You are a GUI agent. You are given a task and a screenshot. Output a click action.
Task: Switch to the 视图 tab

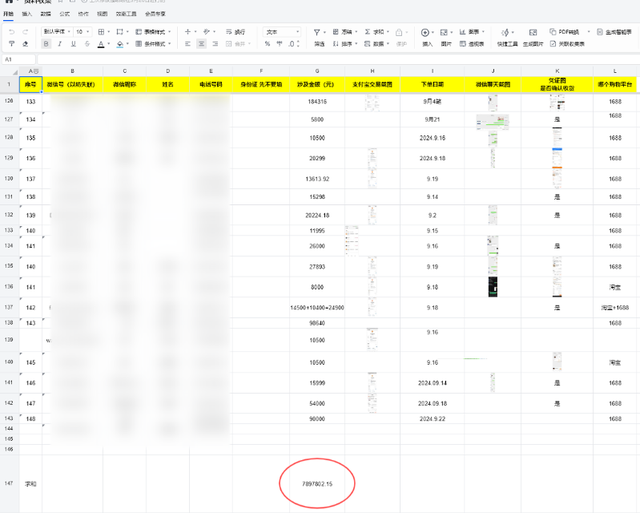(102, 14)
